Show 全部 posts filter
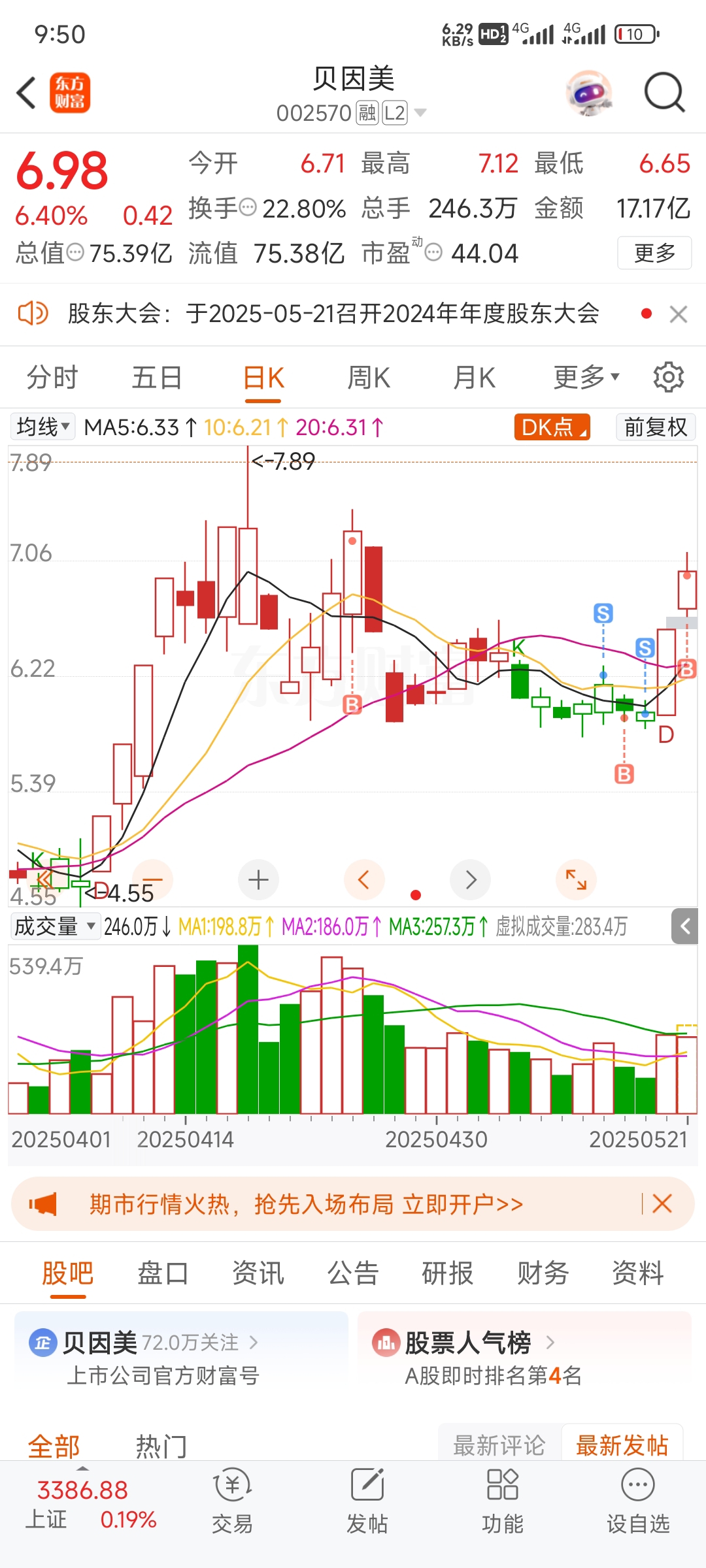706x1568 pixels. (54, 1446)
